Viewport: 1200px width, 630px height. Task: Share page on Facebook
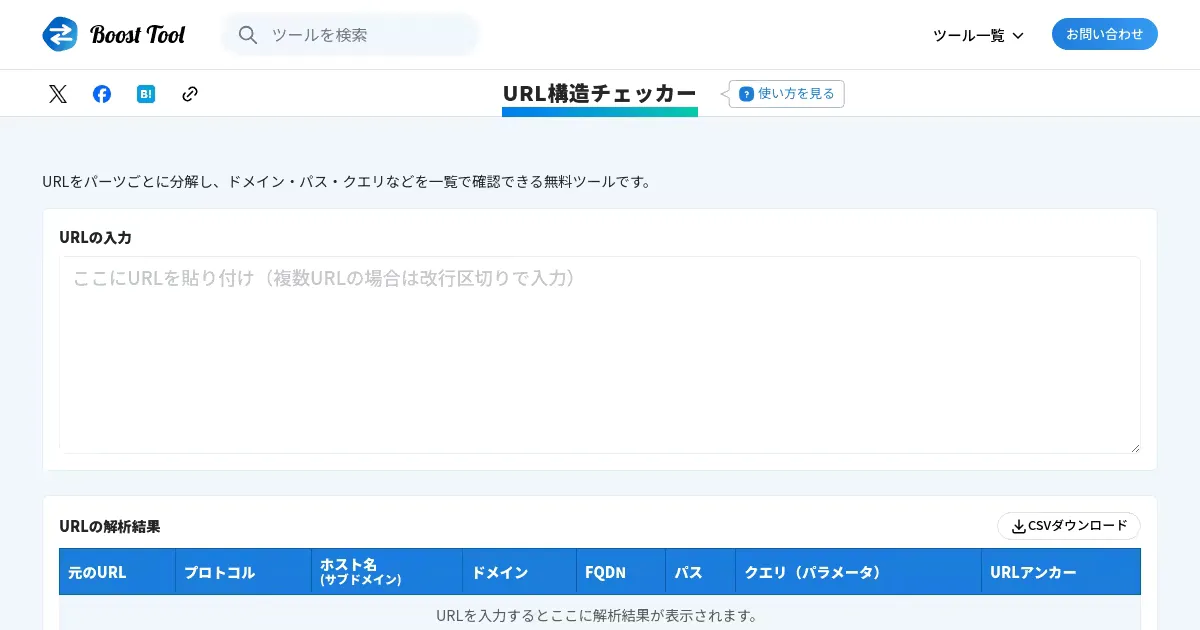(x=102, y=94)
